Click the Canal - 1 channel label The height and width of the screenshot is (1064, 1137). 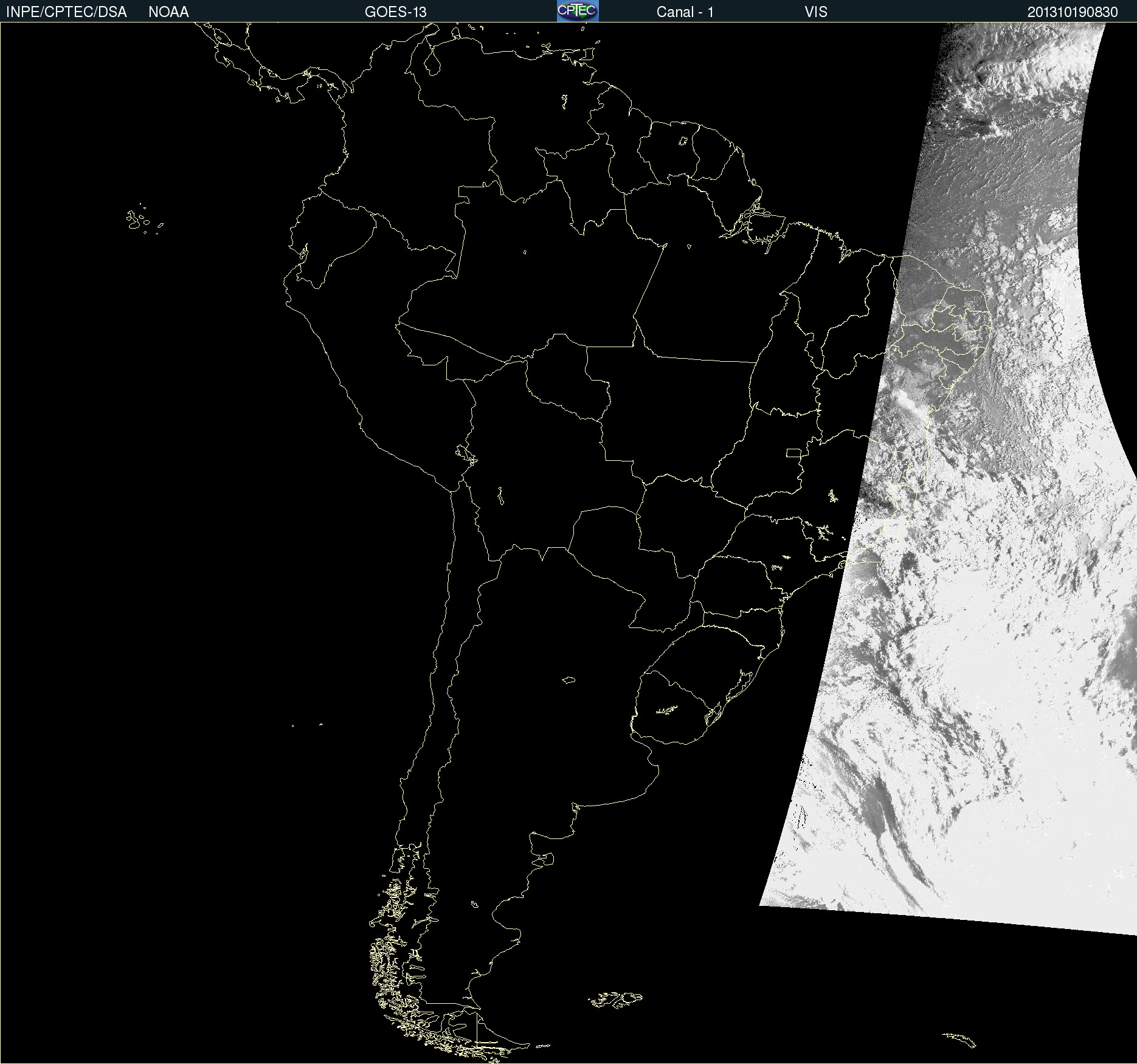(x=685, y=12)
